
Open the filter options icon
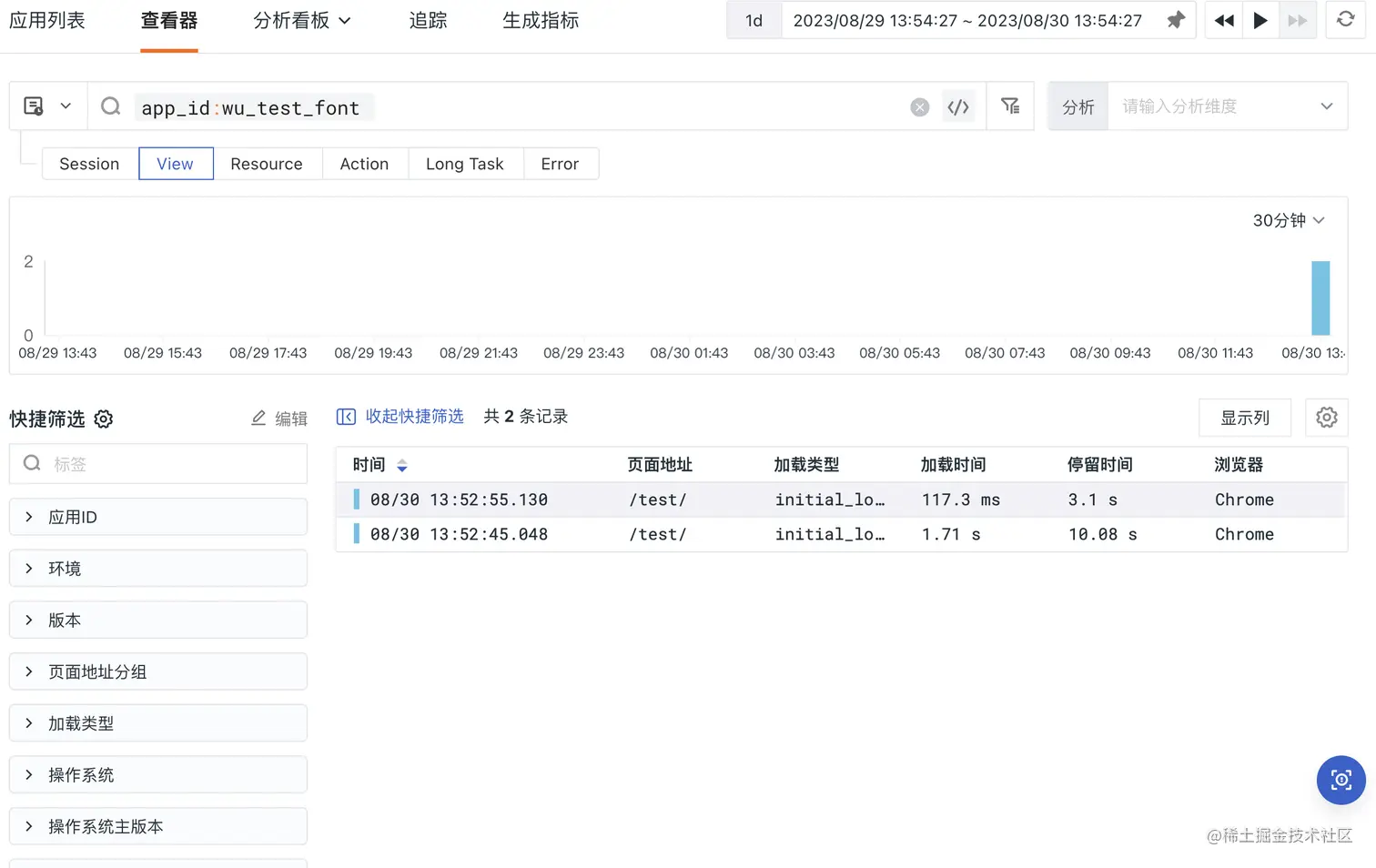pos(1010,106)
